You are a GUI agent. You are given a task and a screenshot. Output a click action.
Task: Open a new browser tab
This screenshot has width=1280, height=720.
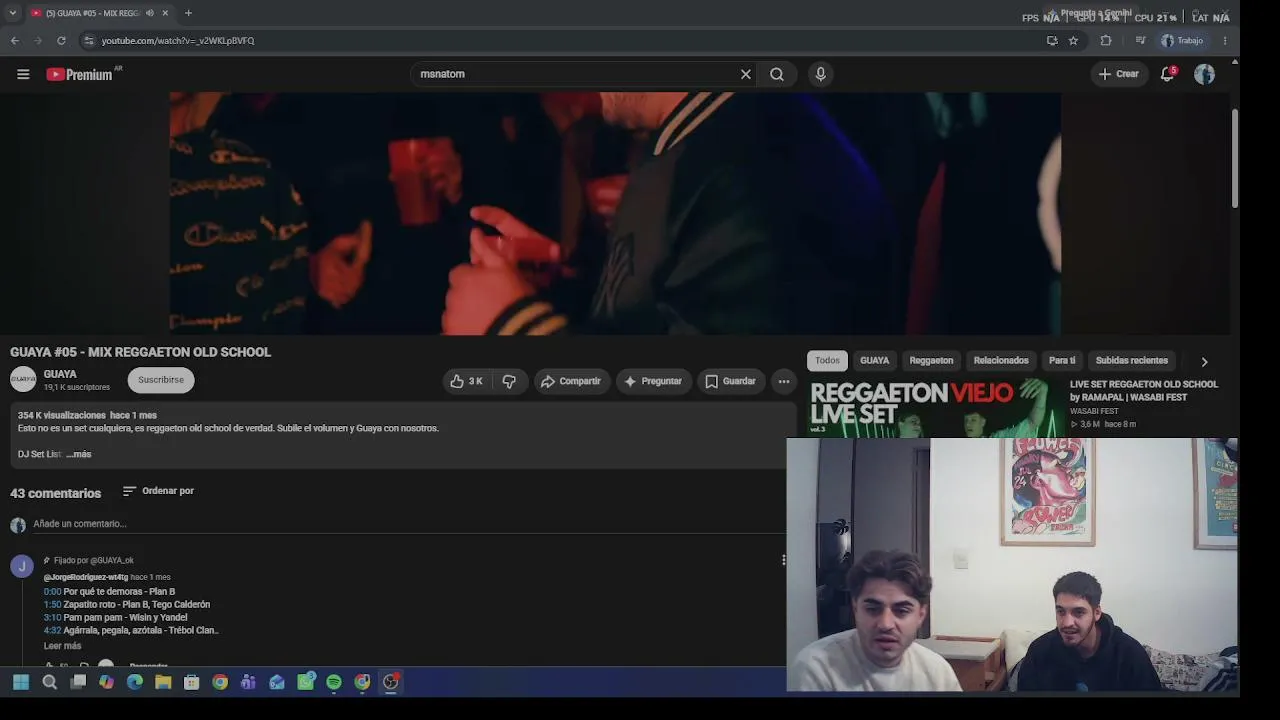point(188,13)
